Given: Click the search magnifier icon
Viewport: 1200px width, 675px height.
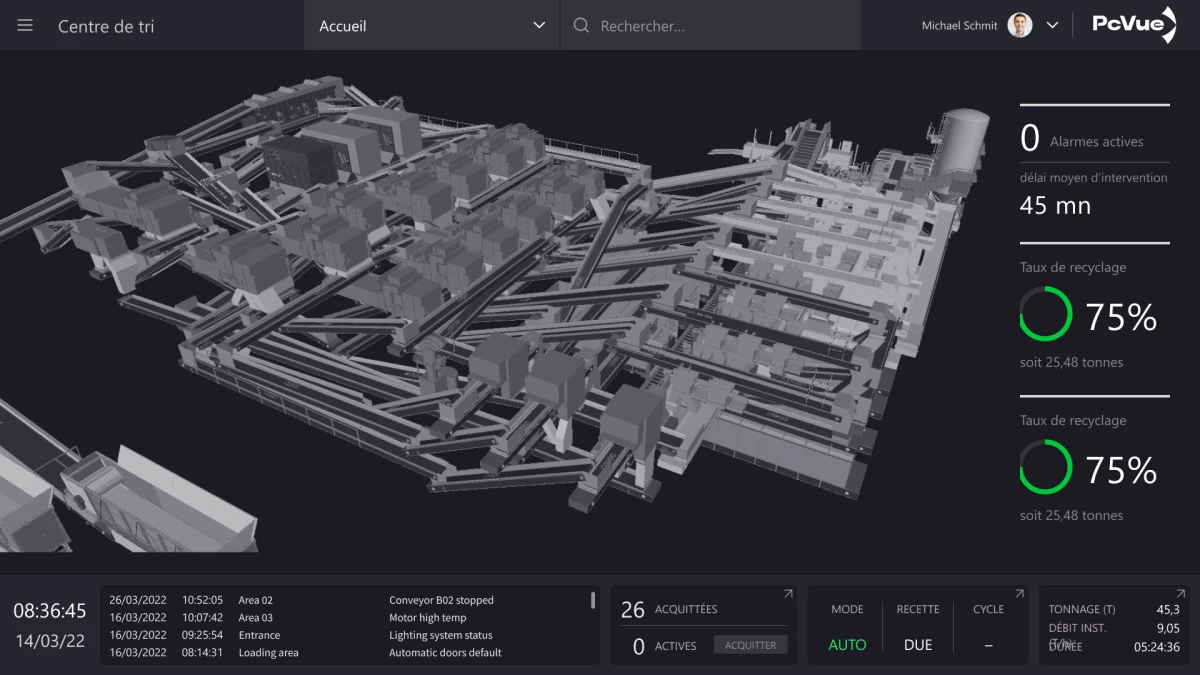Looking at the screenshot, I should click(x=581, y=26).
